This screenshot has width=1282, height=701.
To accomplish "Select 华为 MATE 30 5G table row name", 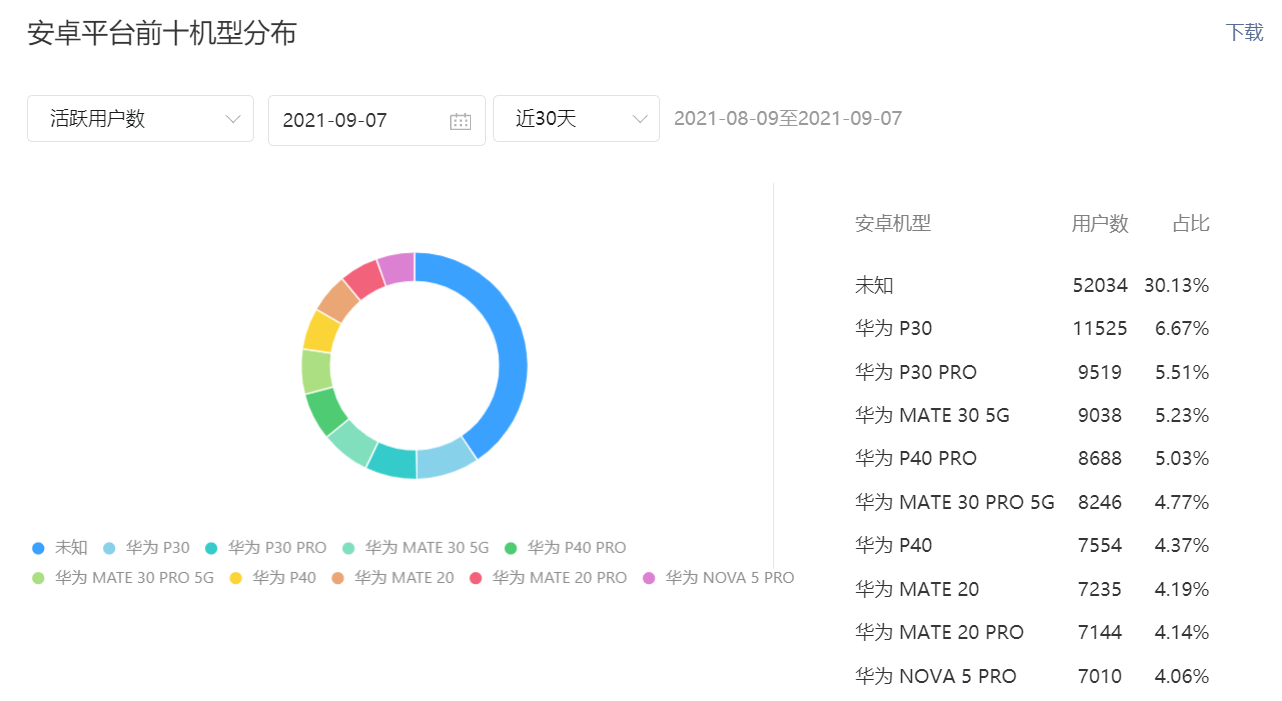I will point(932,415).
